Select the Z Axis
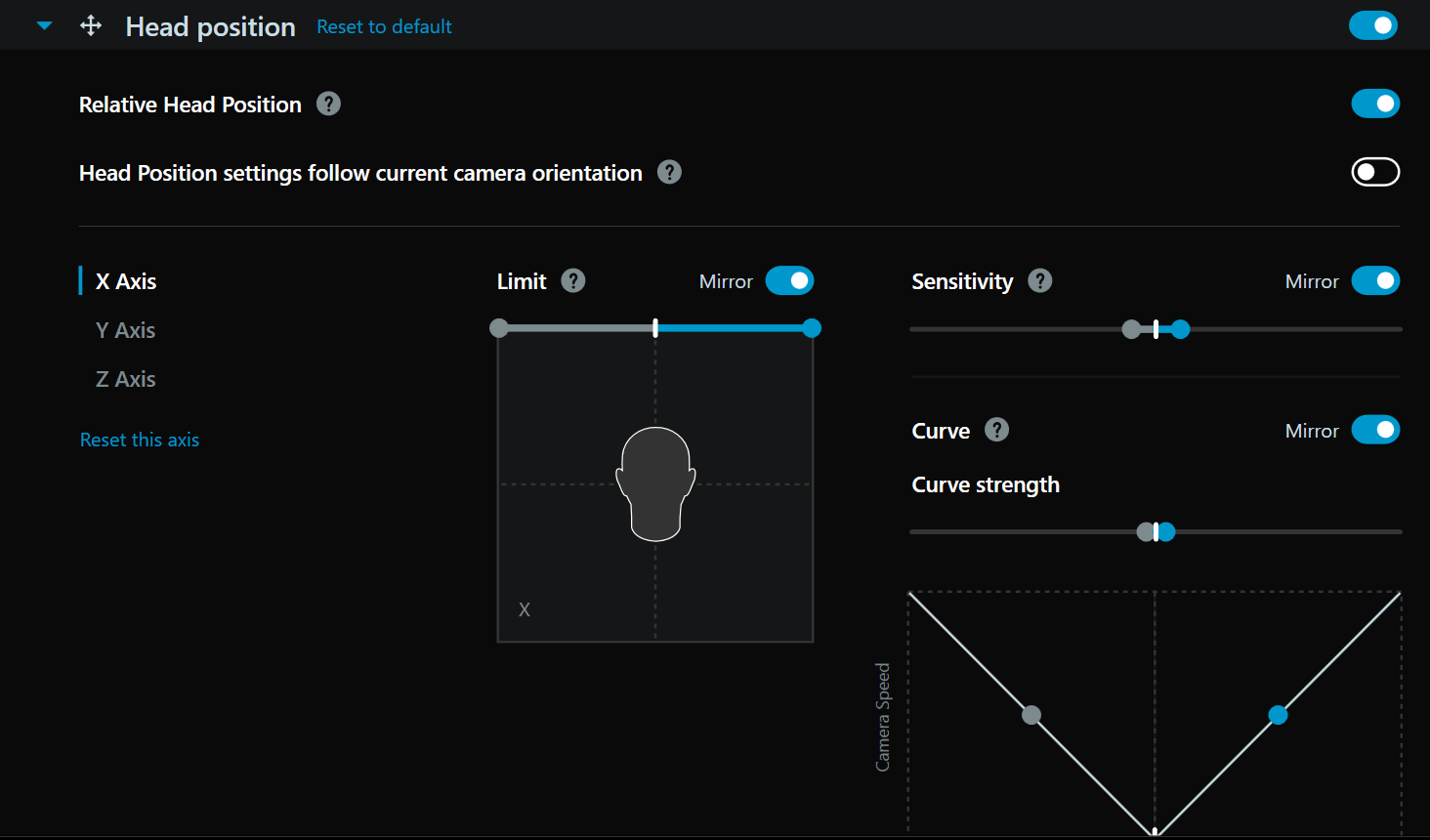Screen dimensions: 1430x840 [125, 379]
